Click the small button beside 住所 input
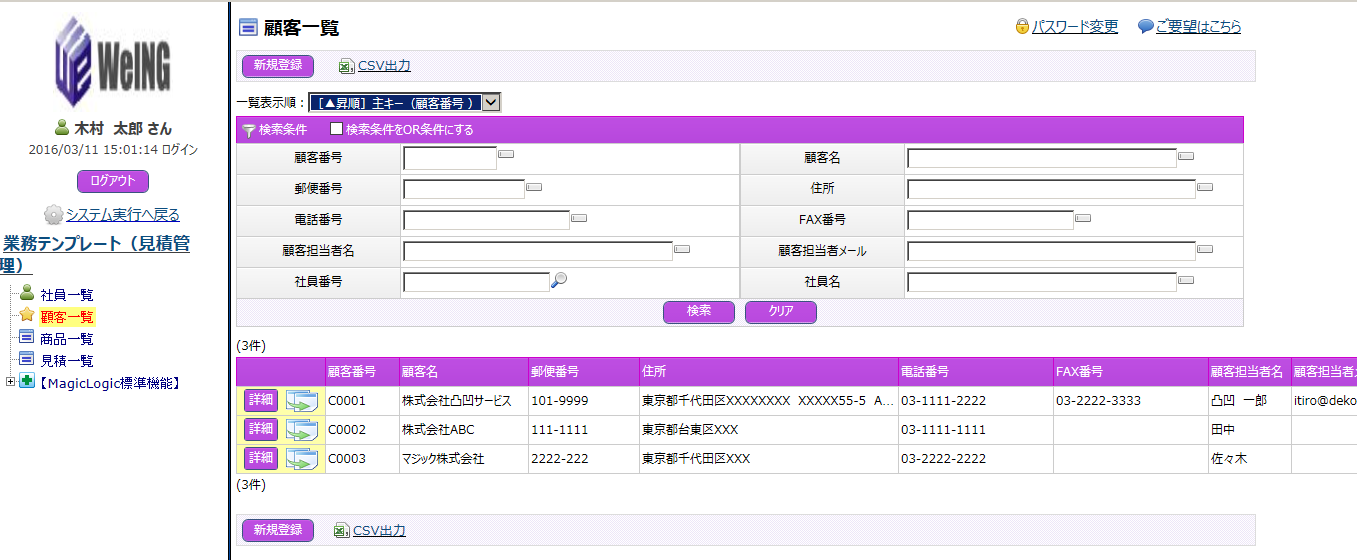This screenshot has height=560, width=1357. 1205,186
